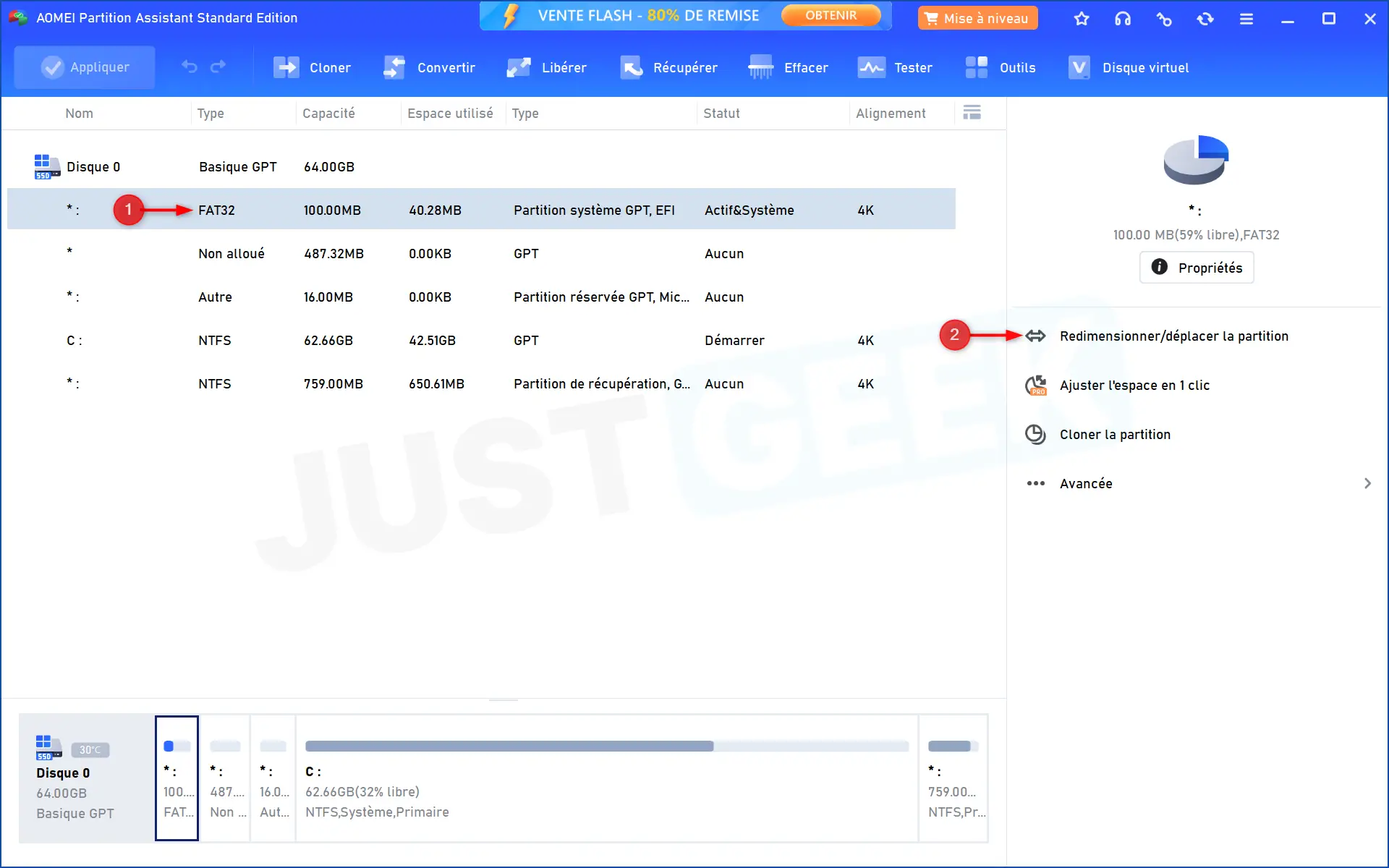Open the Libérer tool
The width and height of the screenshot is (1389, 868).
click(x=547, y=67)
